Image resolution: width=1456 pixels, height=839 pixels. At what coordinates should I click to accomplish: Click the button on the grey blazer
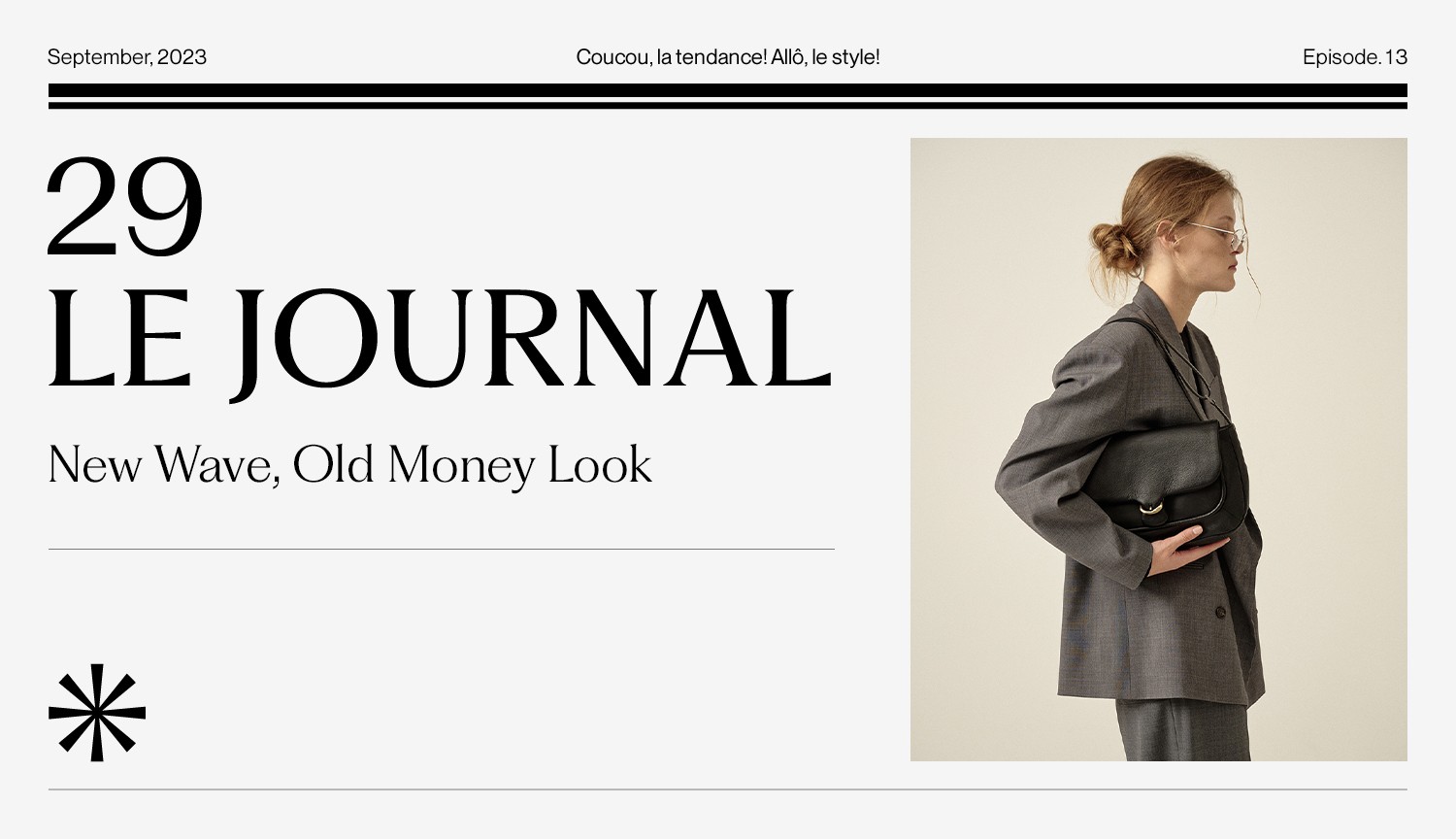1221,612
